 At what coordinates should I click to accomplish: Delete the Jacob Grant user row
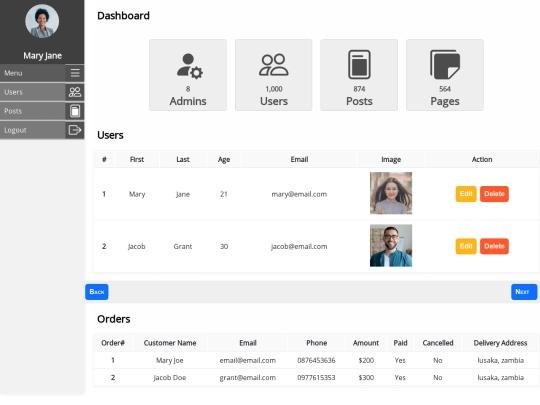tap(494, 246)
